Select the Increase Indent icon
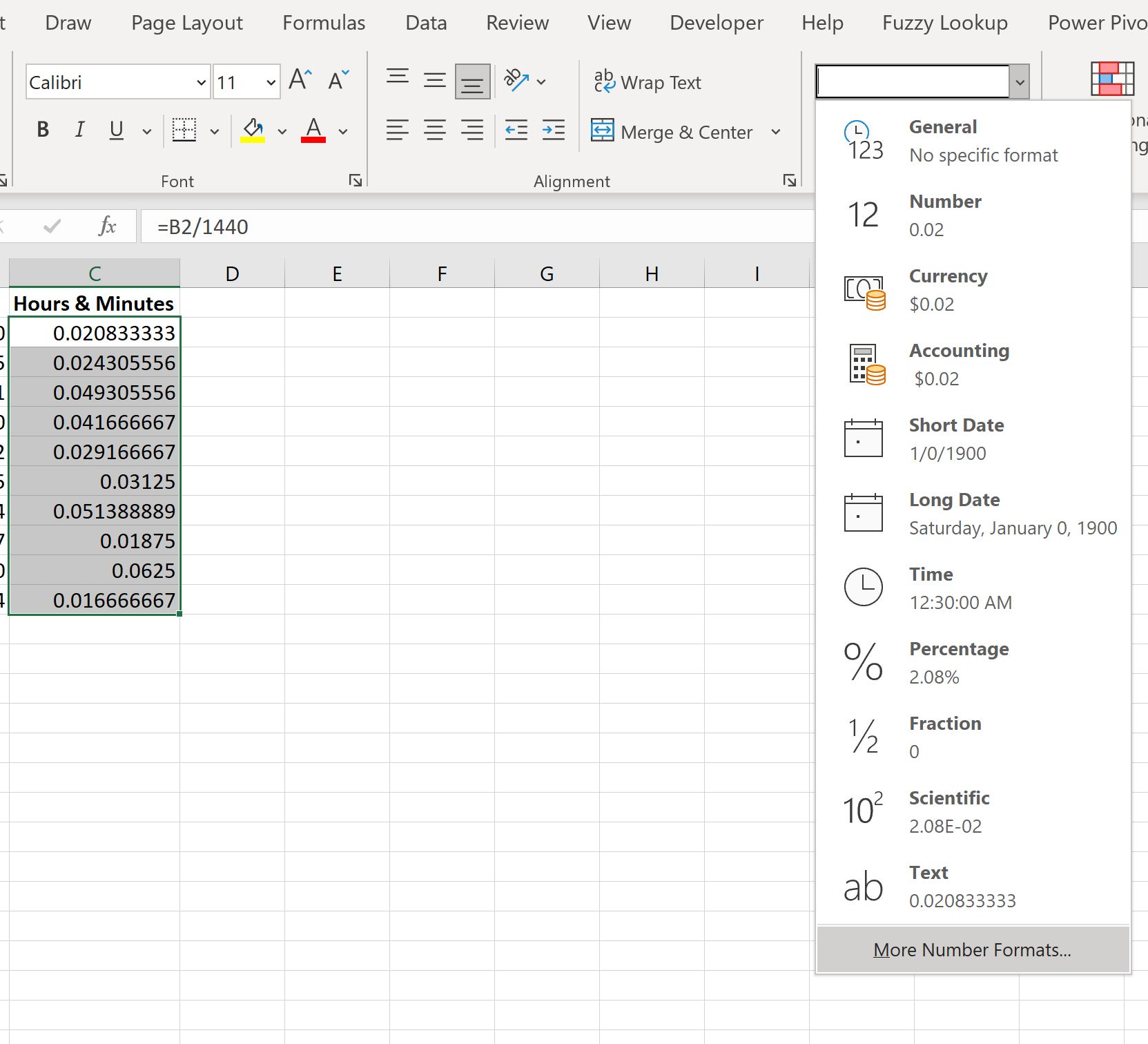 click(x=553, y=130)
